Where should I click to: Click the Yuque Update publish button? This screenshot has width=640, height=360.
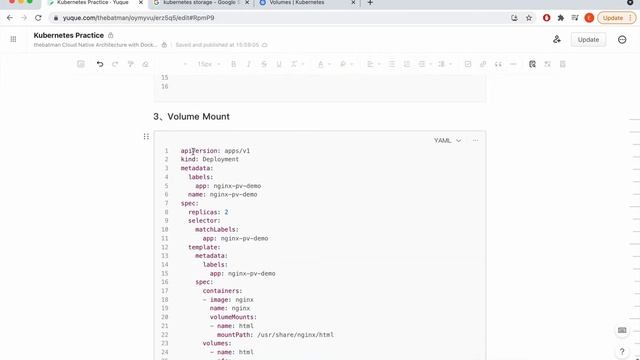588,40
